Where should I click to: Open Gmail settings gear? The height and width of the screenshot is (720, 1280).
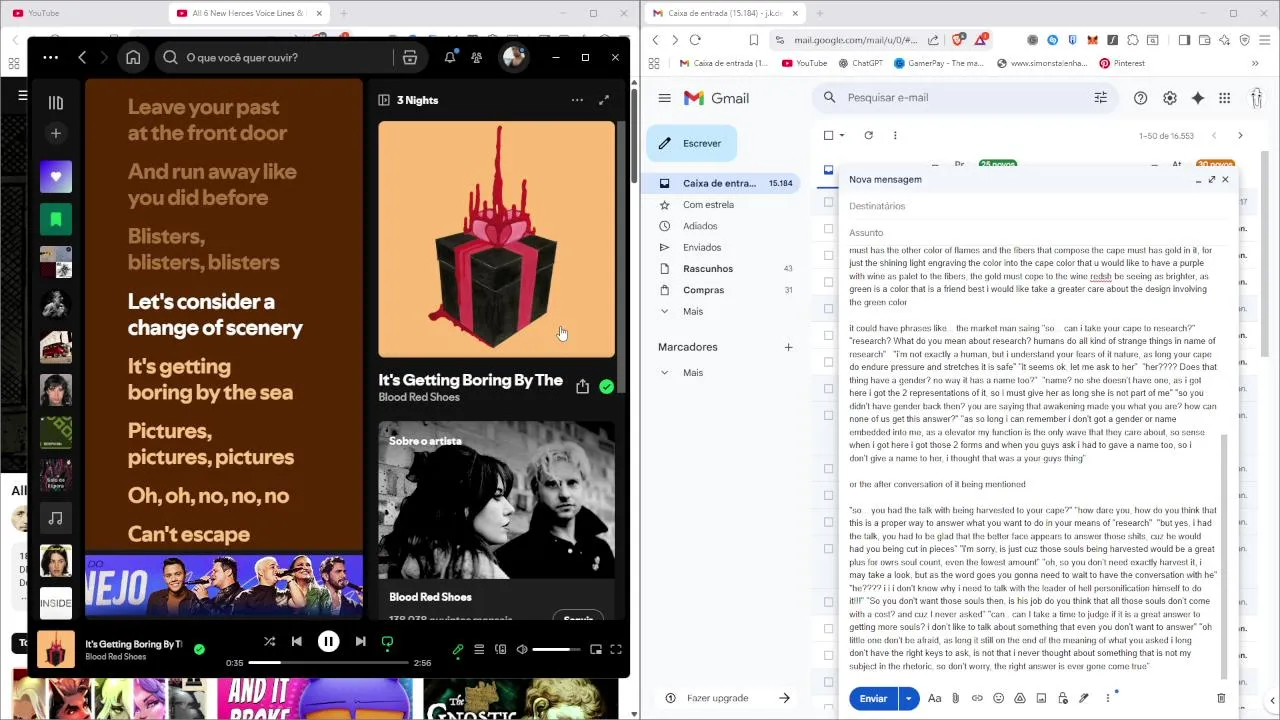click(1169, 98)
